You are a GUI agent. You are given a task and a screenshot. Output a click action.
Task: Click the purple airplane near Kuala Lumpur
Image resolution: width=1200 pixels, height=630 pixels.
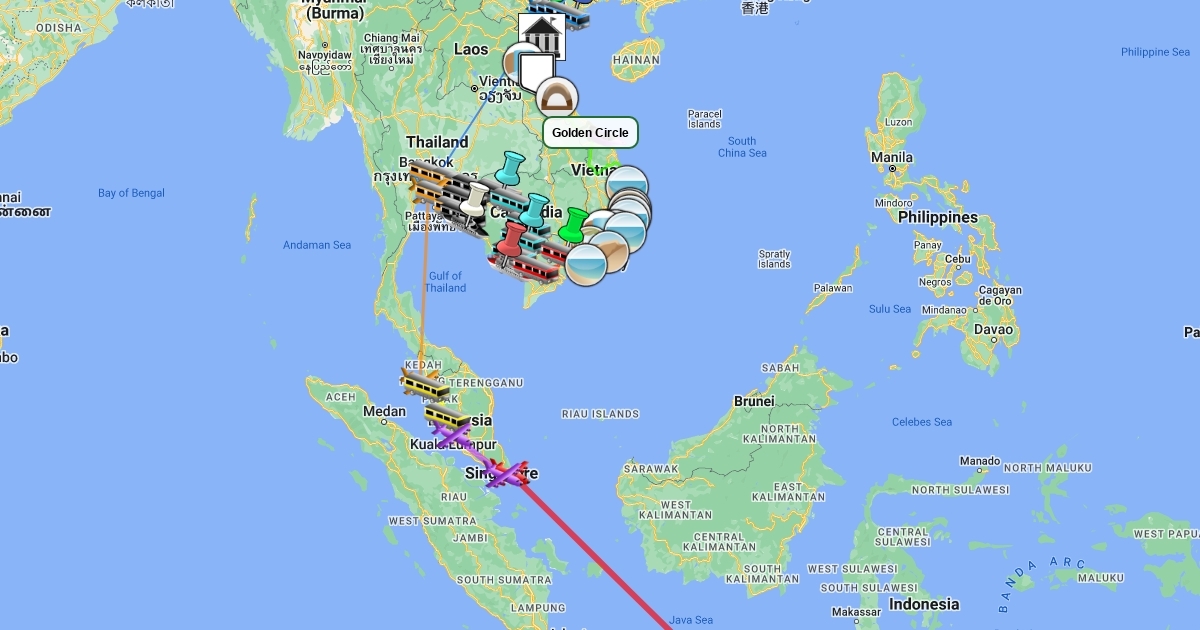(x=452, y=434)
